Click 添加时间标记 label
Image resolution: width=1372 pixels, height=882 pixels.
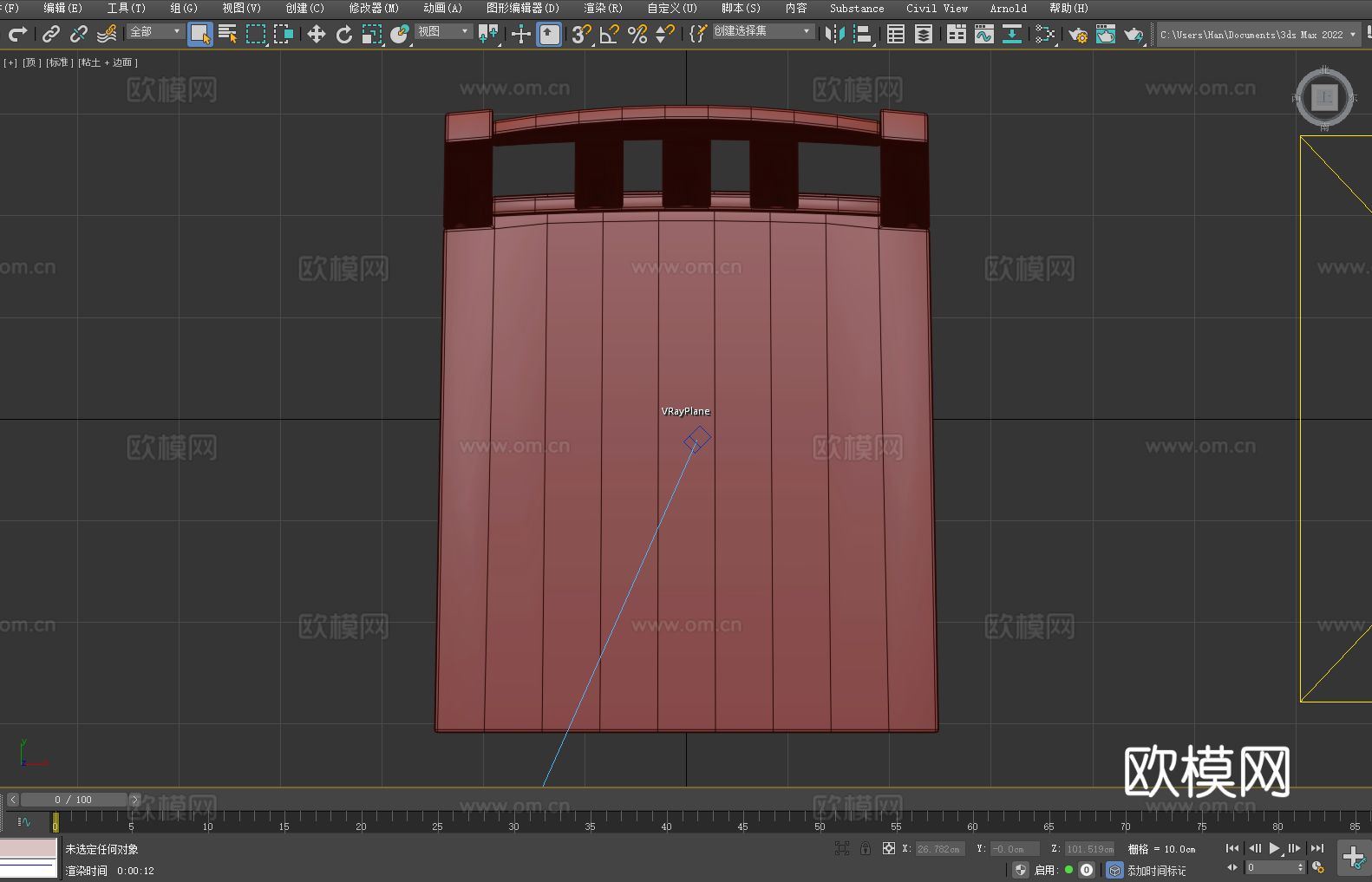click(1156, 871)
